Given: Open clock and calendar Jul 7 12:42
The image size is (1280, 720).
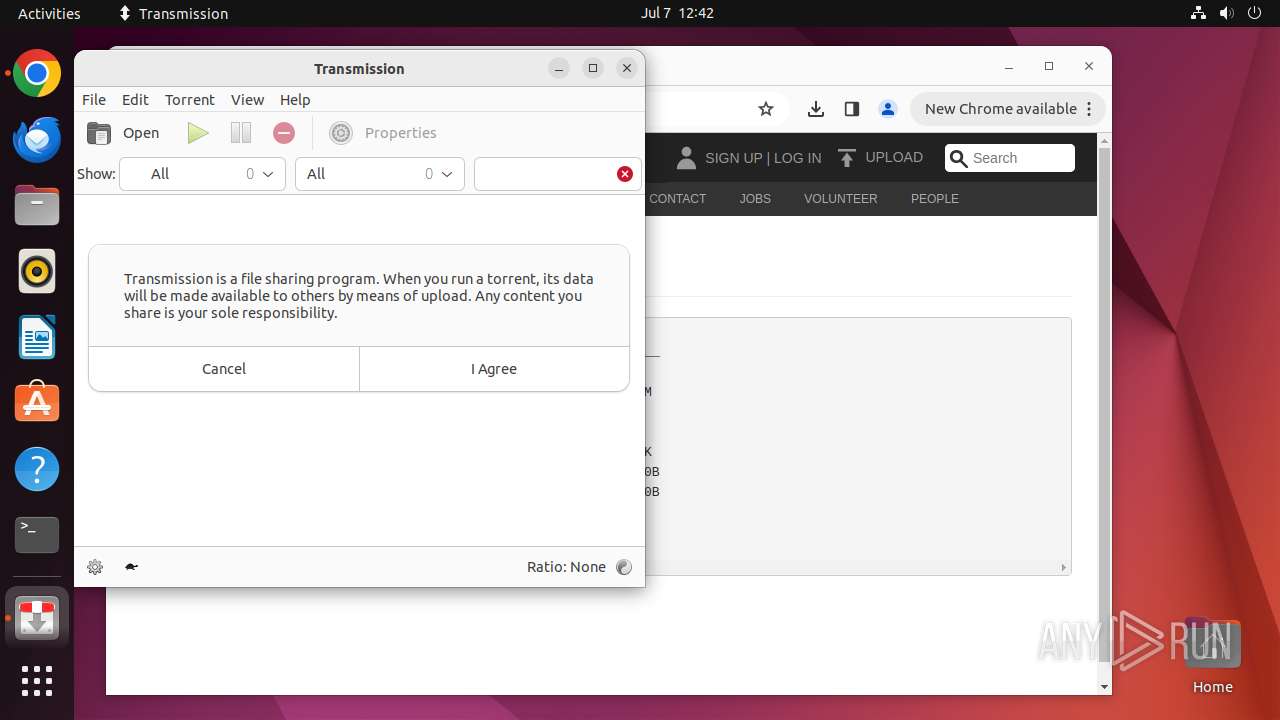Looking at the screenshot, I should point(677,13).
